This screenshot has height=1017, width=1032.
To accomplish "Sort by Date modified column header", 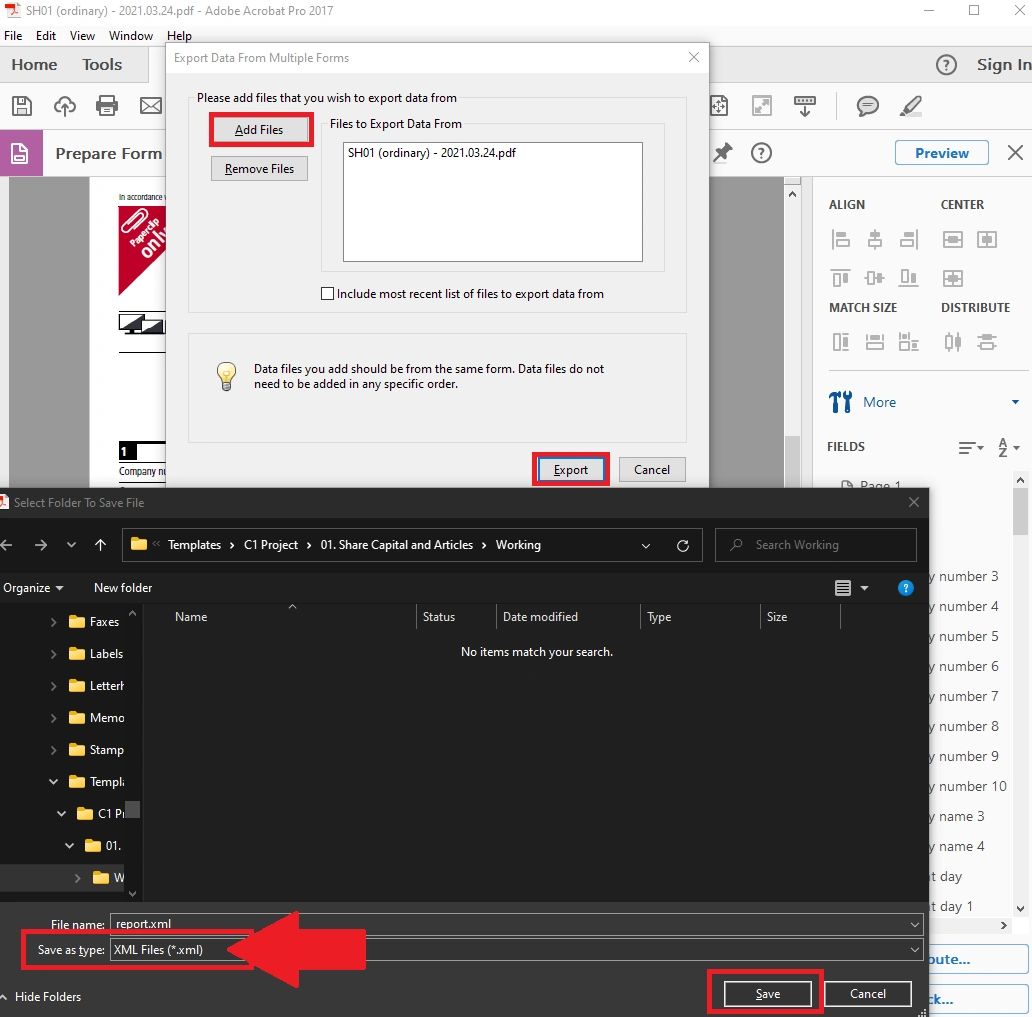I will tap(540, 617).
